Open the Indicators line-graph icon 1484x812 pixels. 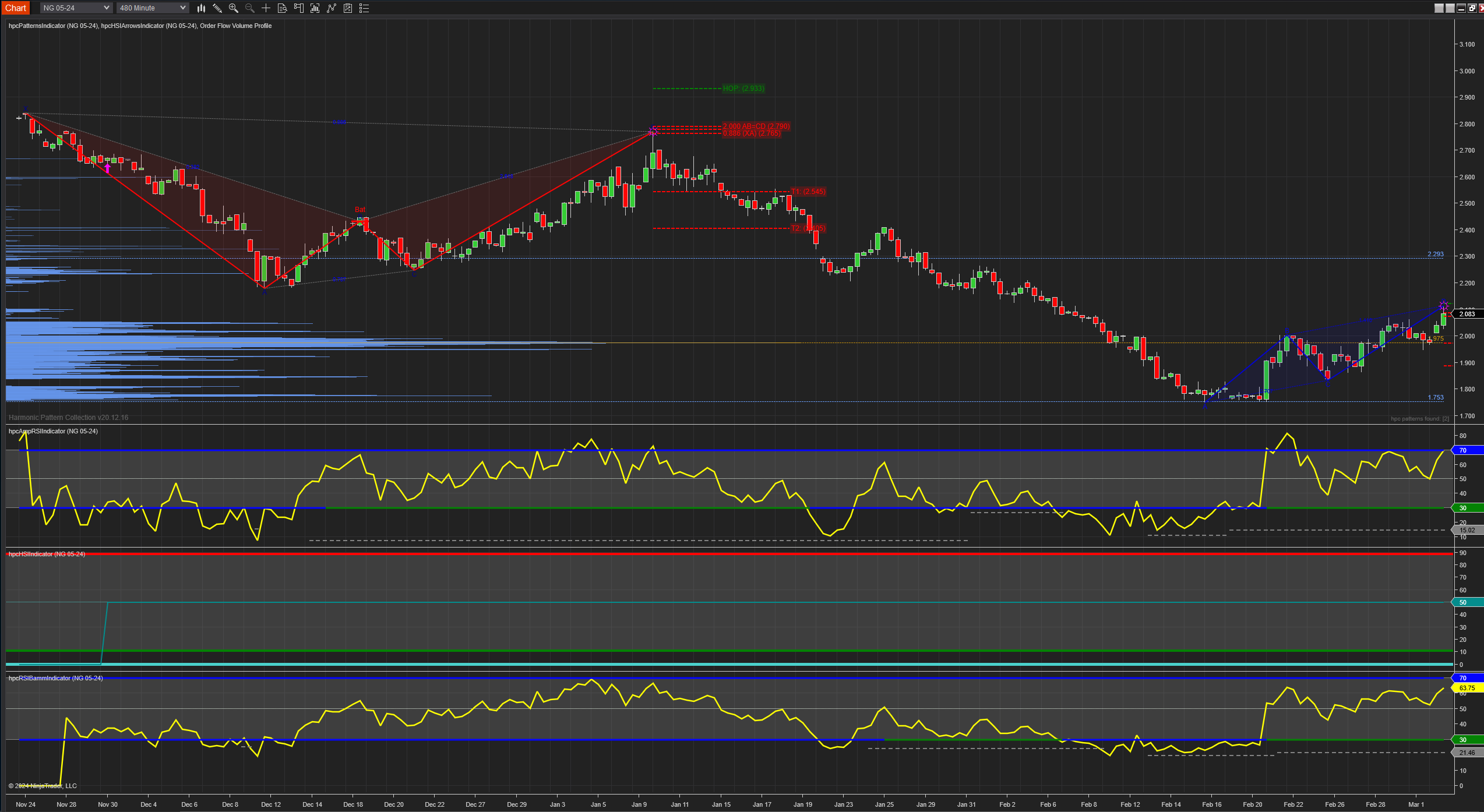(x=332, y=8)
